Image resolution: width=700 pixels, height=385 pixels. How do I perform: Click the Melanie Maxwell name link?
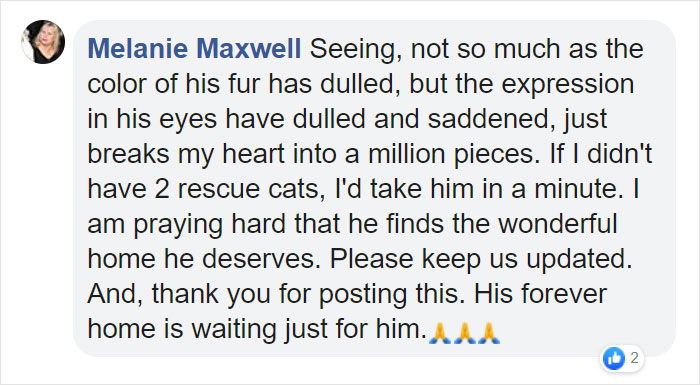click(194, 48)
